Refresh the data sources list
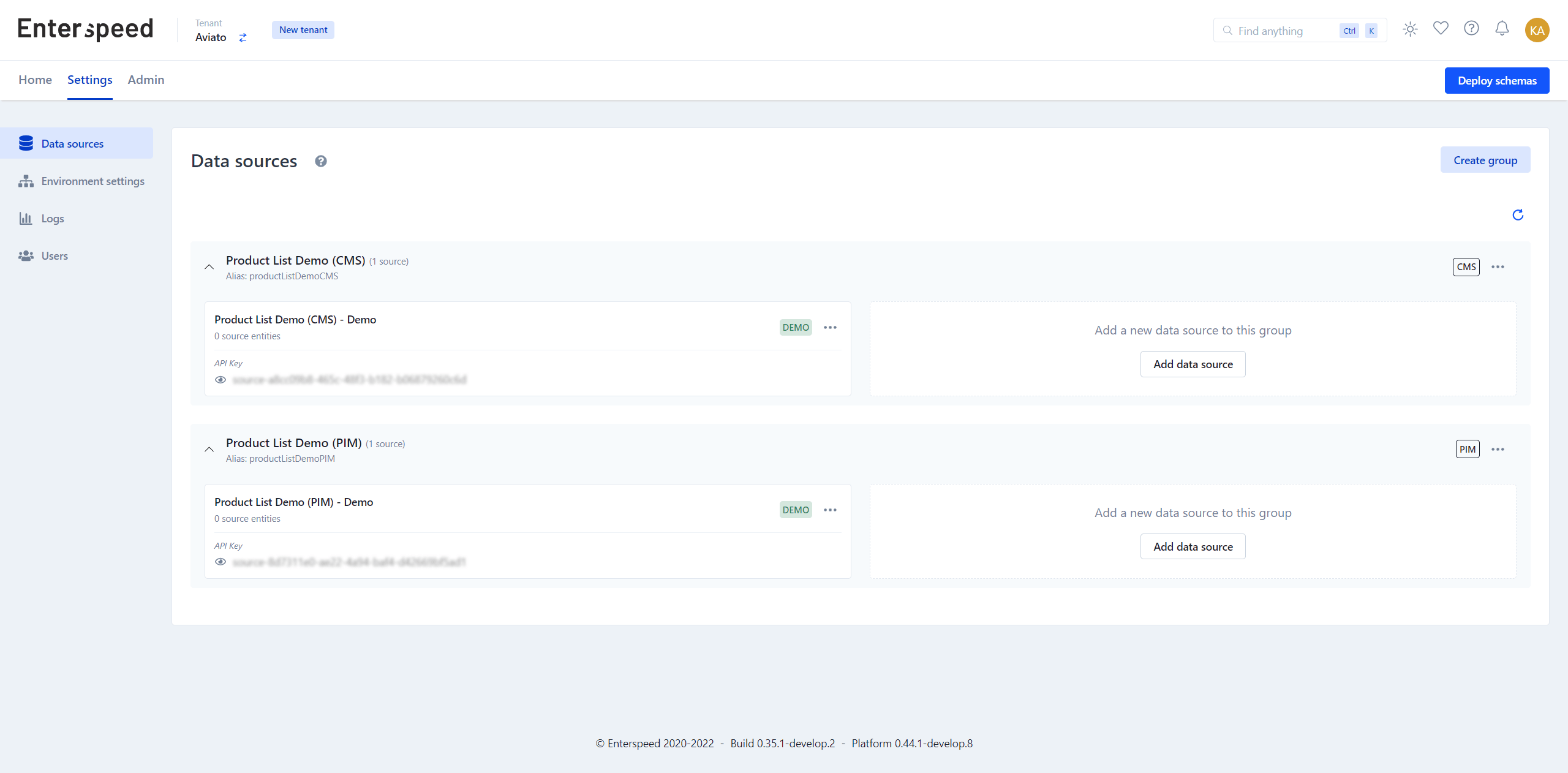 click(x=1518, y=215)
